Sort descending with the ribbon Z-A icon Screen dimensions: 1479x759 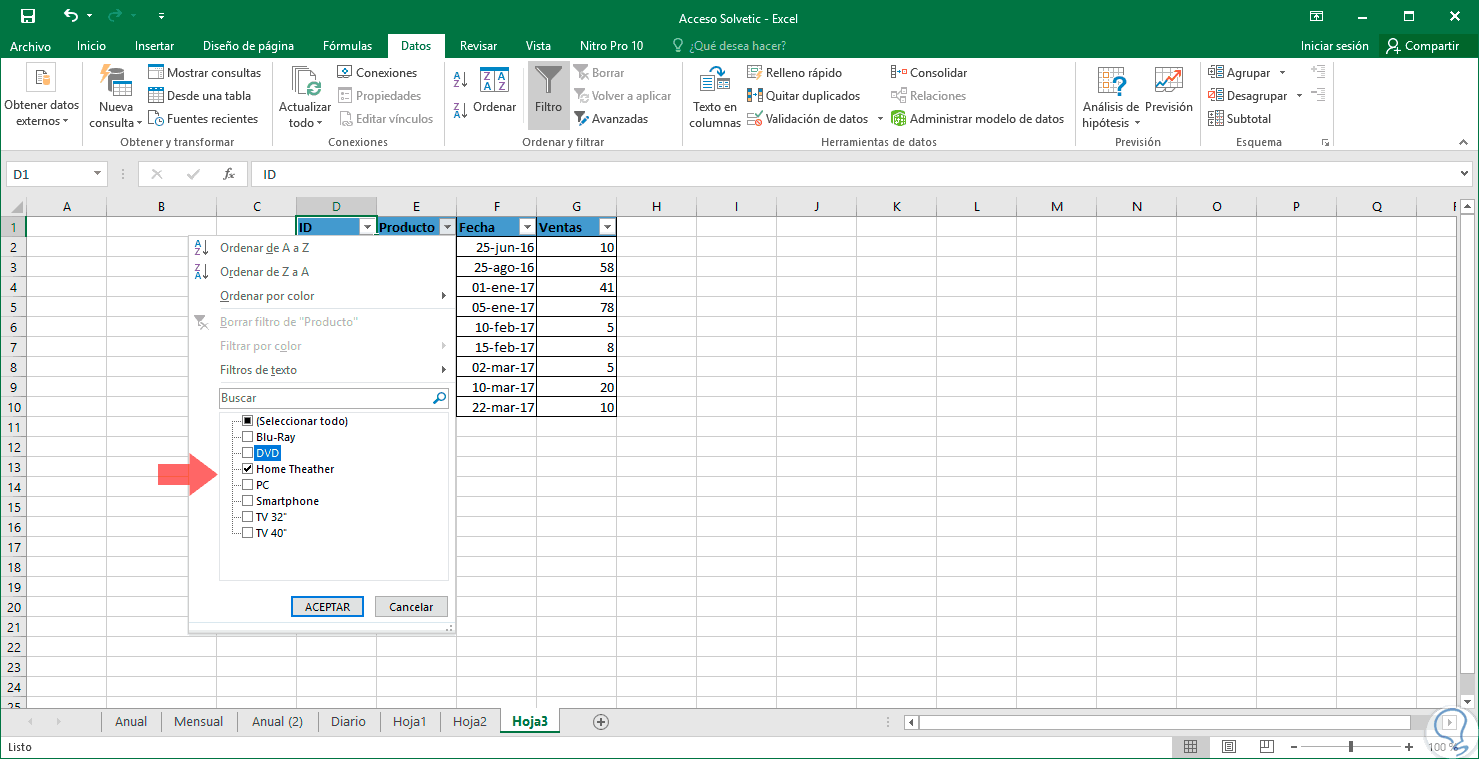pyautogui.click(x=461, y=110)
